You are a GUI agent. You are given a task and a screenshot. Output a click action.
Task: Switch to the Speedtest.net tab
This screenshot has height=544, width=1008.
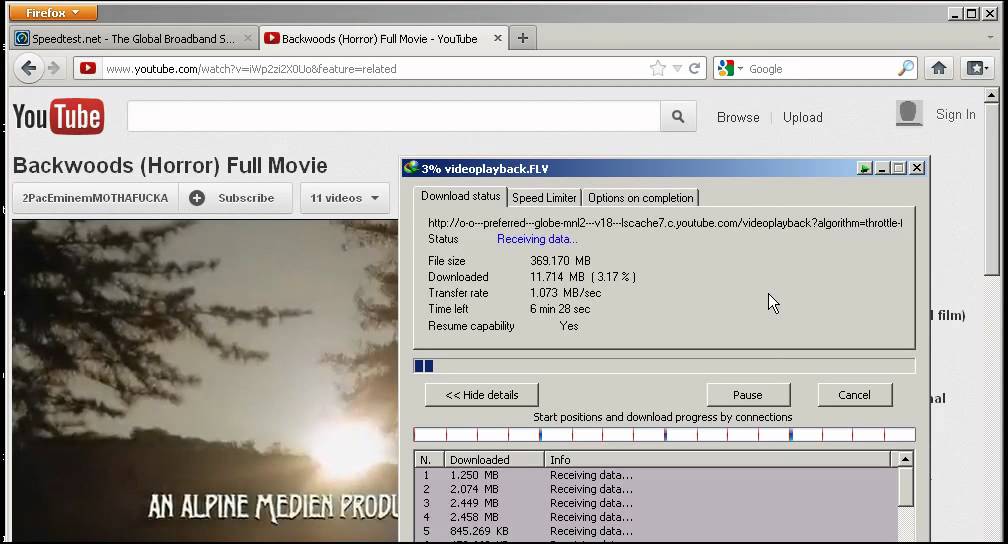click(134, 39)
